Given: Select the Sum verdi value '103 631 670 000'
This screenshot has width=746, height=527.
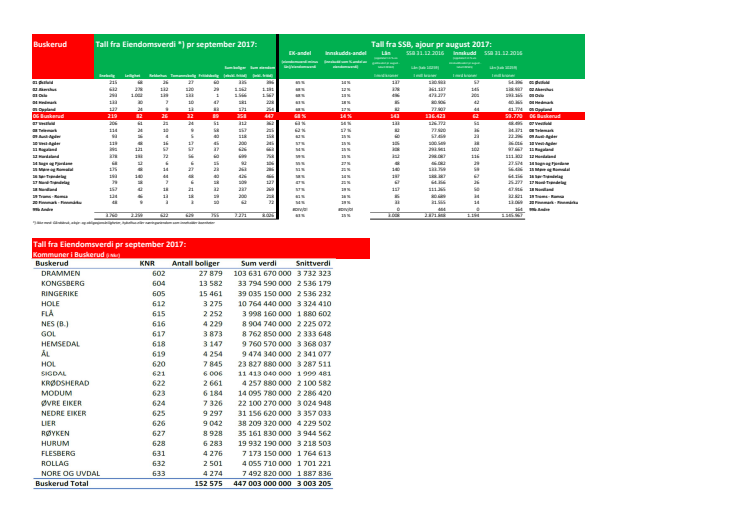Looking at the screenshot, I should [x=262, y=273].
